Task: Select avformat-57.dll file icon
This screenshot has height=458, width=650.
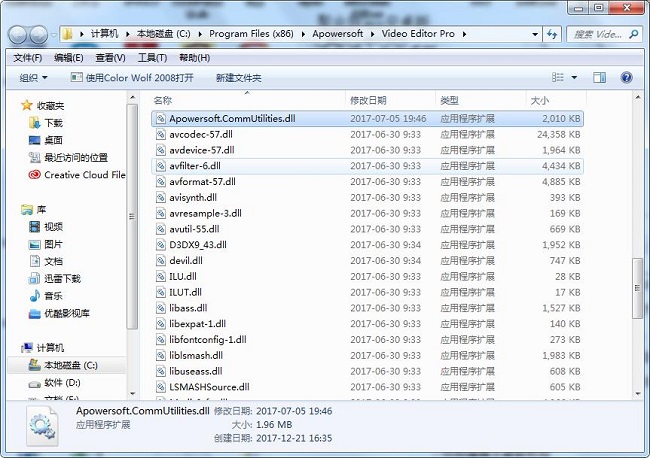Action: pyautogui.click(x=161, y=182)
